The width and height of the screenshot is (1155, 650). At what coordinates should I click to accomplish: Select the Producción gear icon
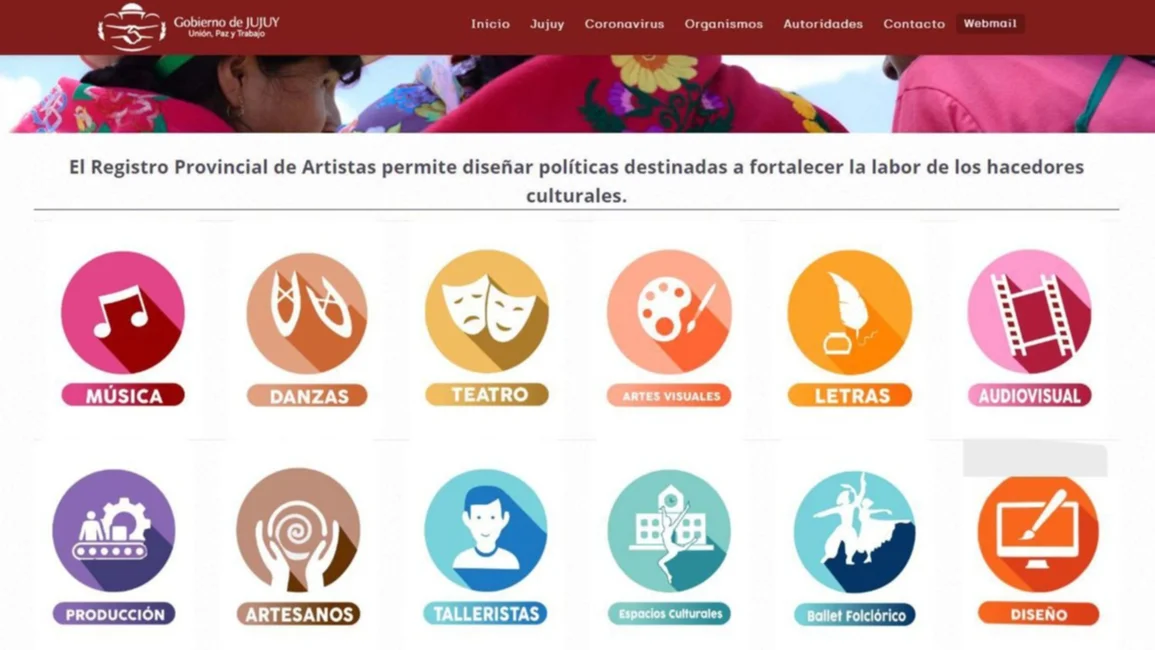point(114,531)
